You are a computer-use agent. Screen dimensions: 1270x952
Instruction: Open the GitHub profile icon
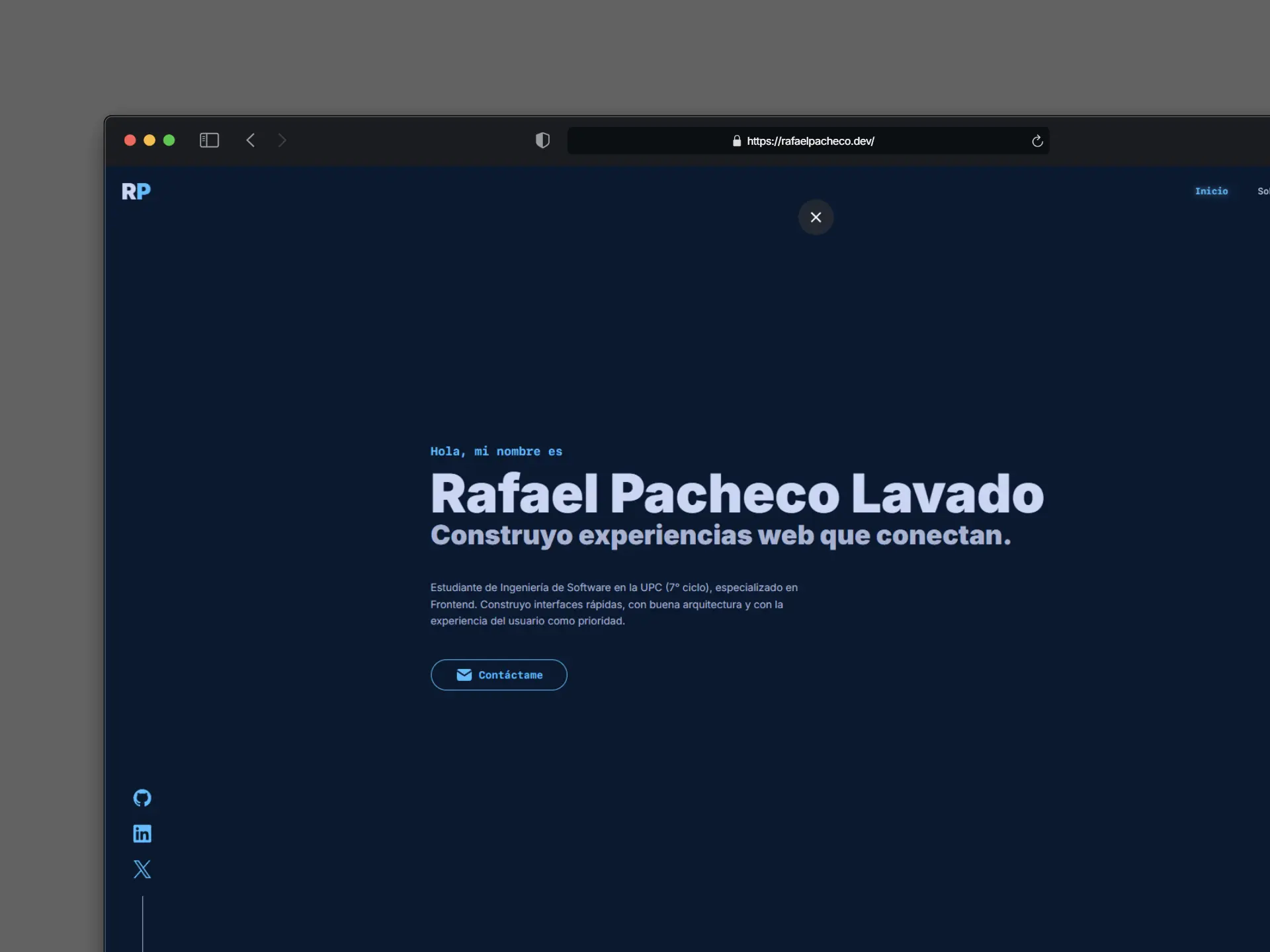[142, 798]
